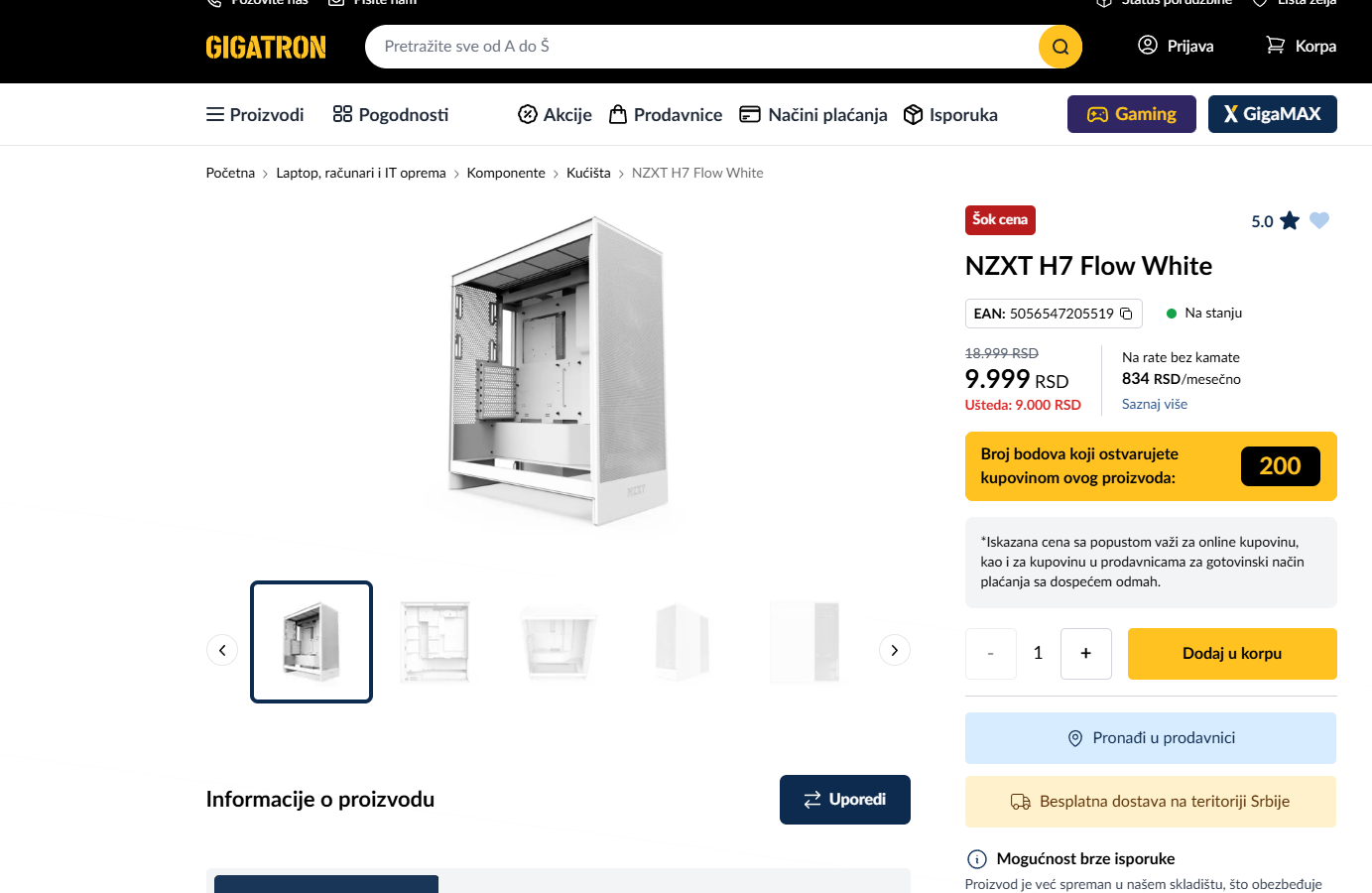Open the Proizvodi hamburger menu
The height and width of the screenshot is (893, 1372).
point(255,114)
